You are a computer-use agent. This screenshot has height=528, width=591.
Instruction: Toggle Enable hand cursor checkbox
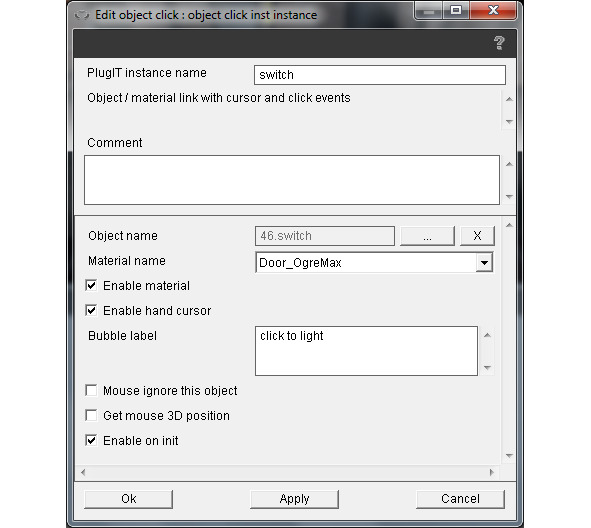pos(91,311)
